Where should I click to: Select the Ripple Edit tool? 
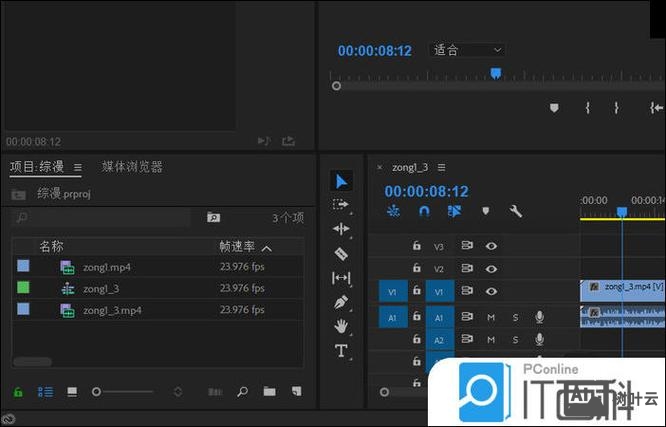tap(341, 229)
